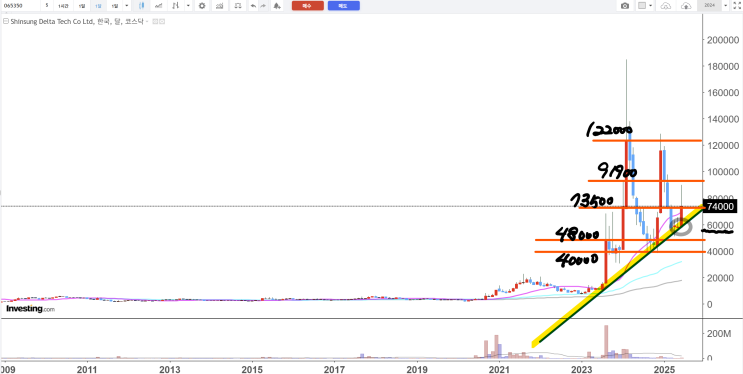Open the bar style dropdown arrow
Screen dimensions: 743x374
tap(188, 6)
